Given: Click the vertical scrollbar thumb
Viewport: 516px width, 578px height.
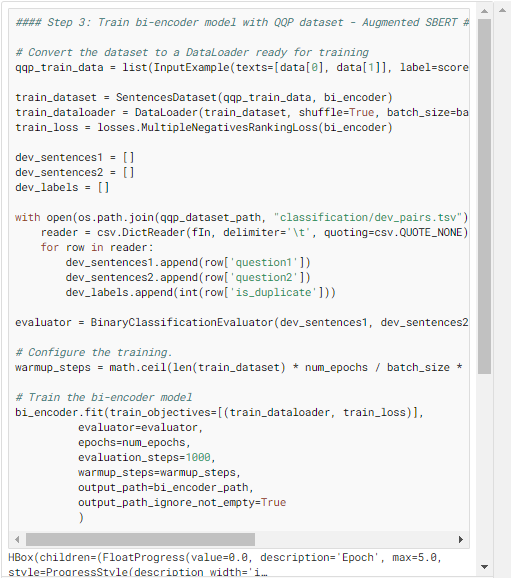Looking at the screenshot, I should click(484, 196).
